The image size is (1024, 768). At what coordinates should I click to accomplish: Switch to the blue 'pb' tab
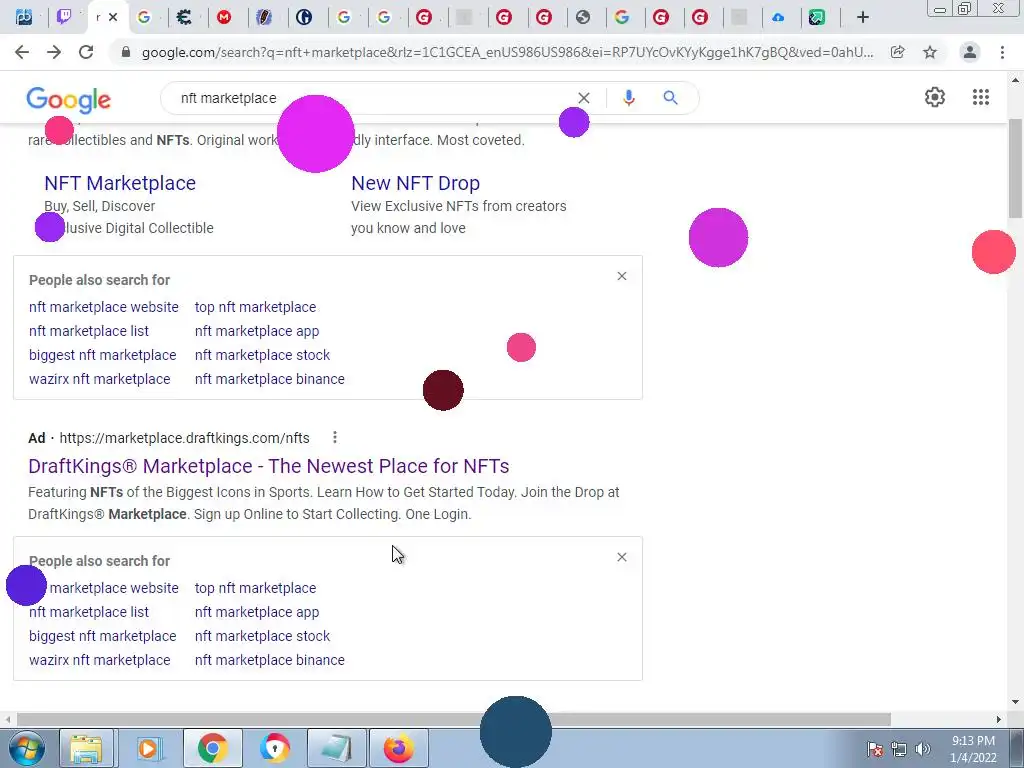point(24,17)
